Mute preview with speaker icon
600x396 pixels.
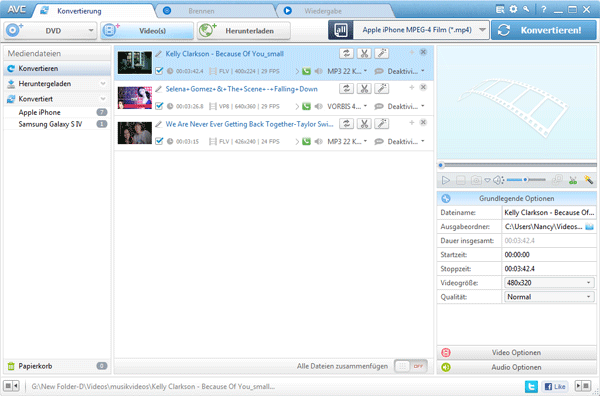(x=498, y=180)
